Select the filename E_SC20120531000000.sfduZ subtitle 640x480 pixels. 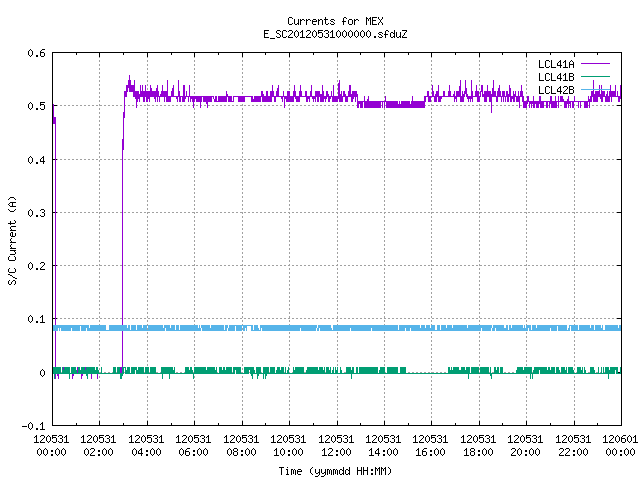[335, 34]
